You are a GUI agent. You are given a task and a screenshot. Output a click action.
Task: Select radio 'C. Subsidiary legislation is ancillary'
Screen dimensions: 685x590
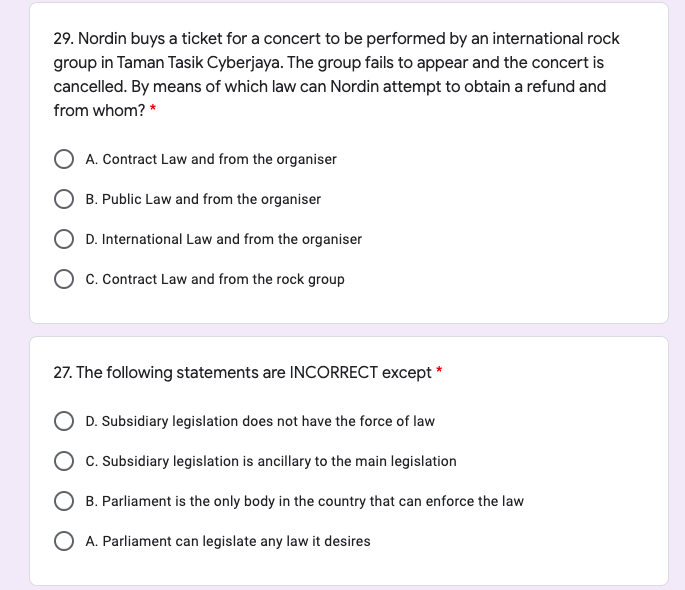click(64, 461)
